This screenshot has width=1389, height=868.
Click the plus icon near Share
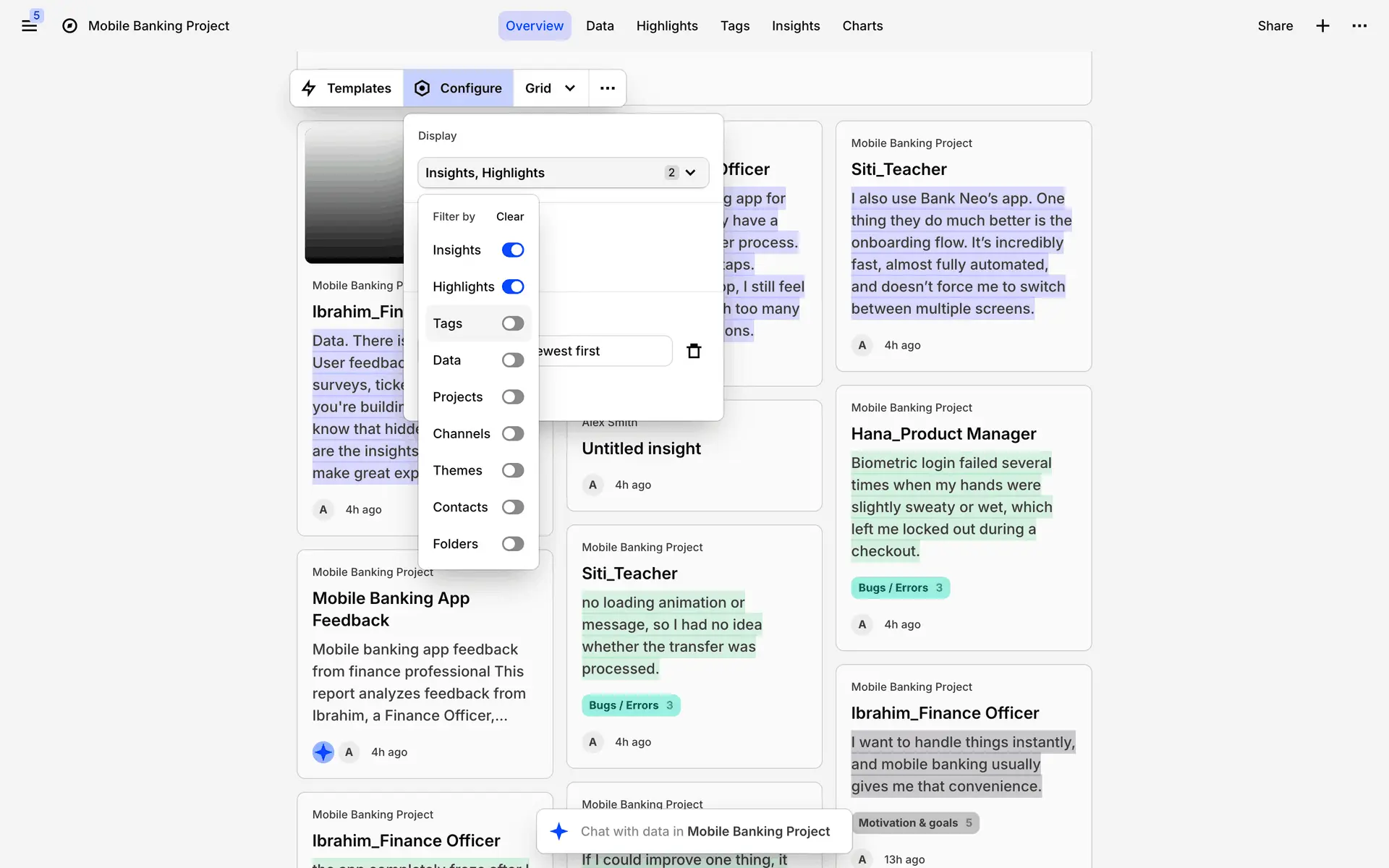coord(1322,26)
